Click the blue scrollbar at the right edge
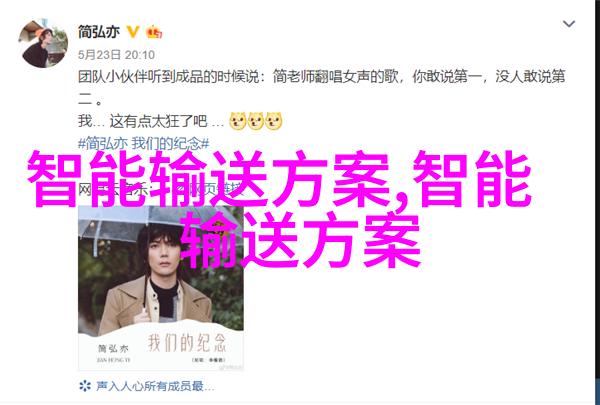This screenshot has height=405, width=600. click(x=598, y=389)
